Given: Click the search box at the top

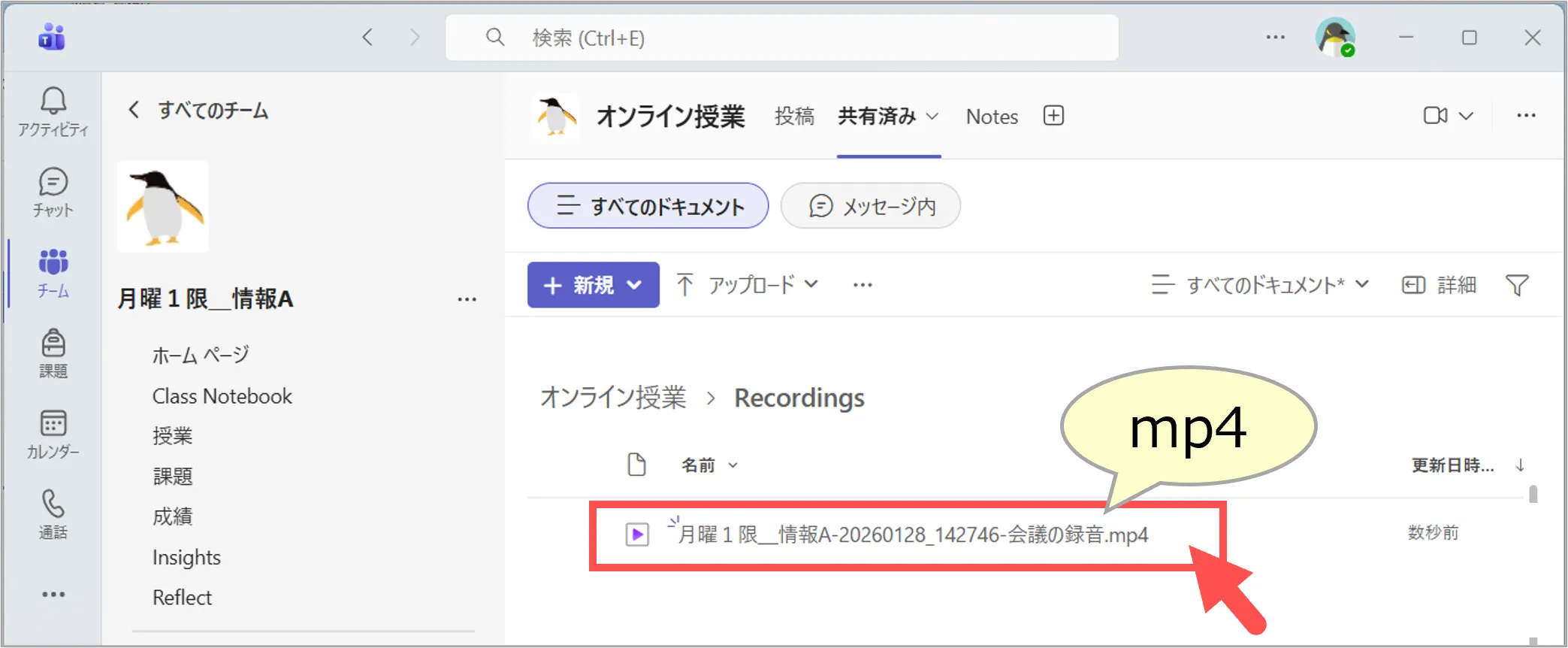Looking at the screenshot, I should pyautogui.click(x=781, y=38).
